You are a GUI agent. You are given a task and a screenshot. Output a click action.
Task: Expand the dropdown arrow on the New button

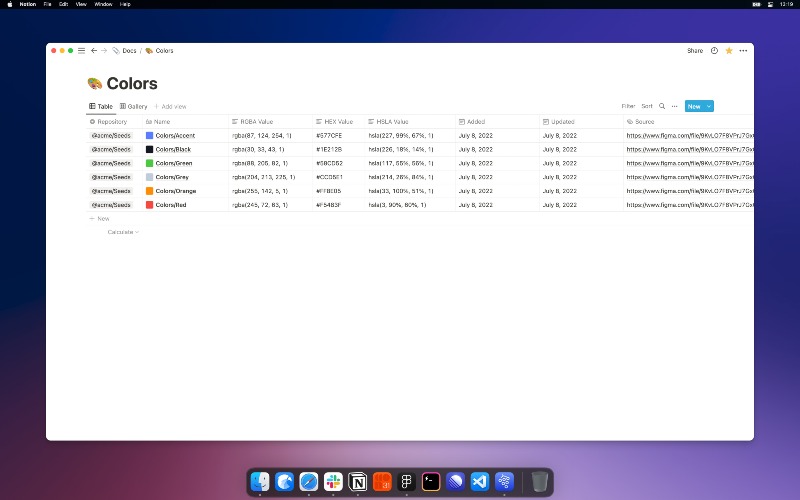(709, 106)
